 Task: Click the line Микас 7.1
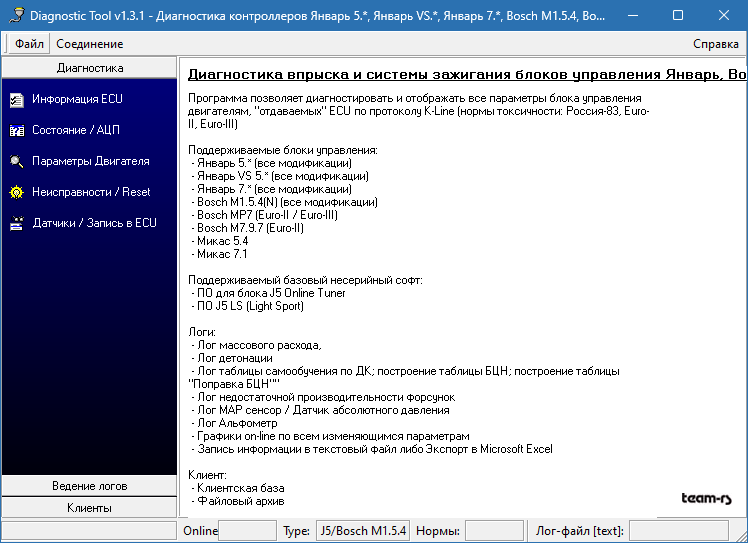219,254
